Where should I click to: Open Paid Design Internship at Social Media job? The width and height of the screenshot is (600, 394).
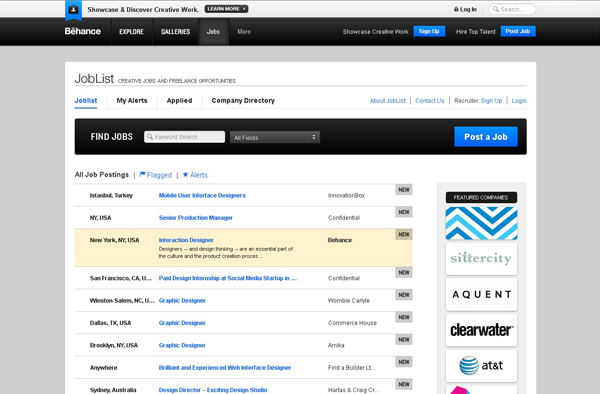click(228, 278)
